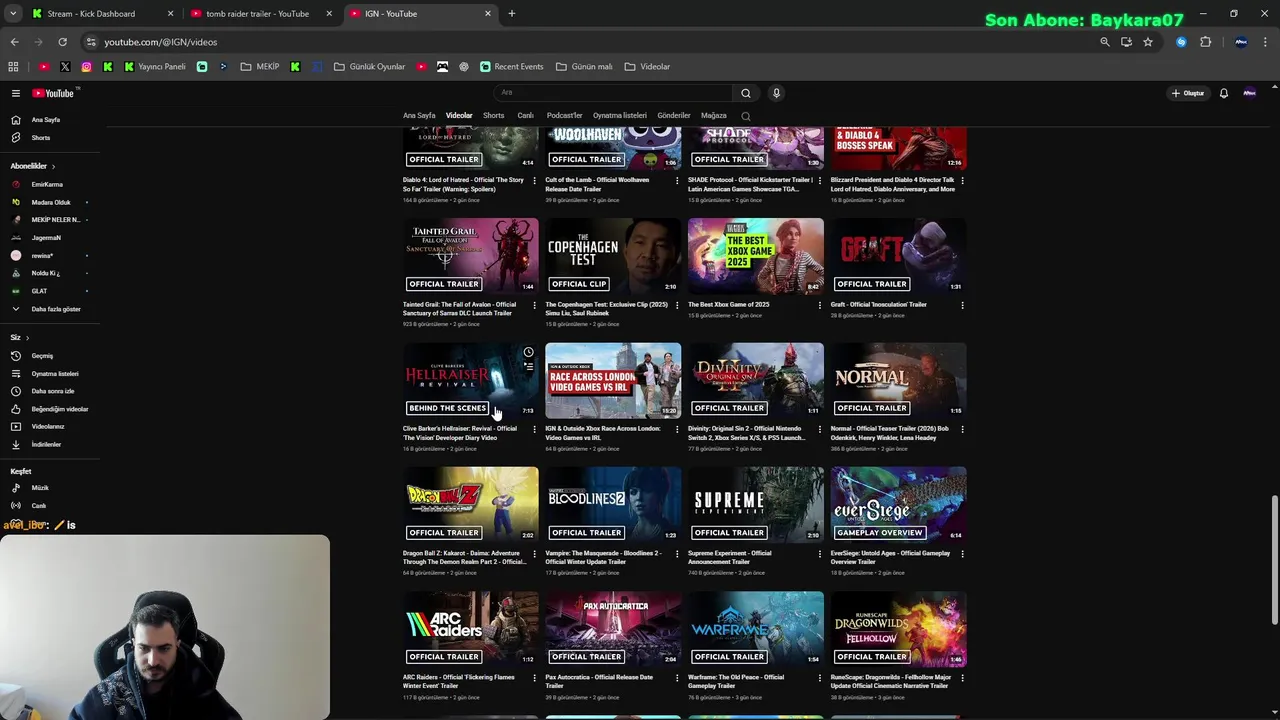Open Divinity Original Sin 2 thumbnail
Screen dimensions: 1280x720
coord(756,380)
